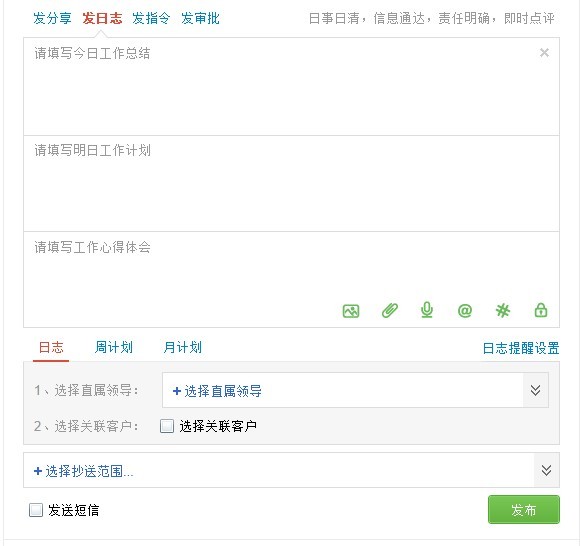Expand the 选择直属领导 dropdown arrow
The height and width of the screenshot is (546, 580).
[535, 390]
